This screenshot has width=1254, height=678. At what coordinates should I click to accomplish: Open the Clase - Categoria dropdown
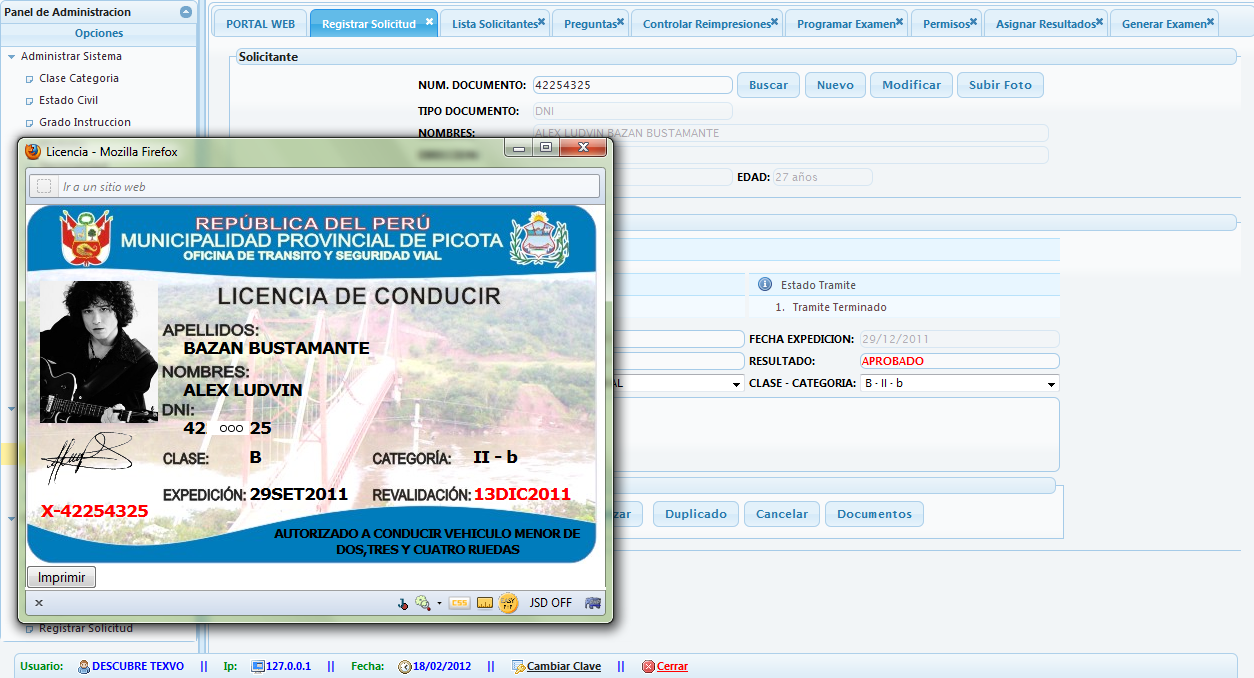point(1051,384)
